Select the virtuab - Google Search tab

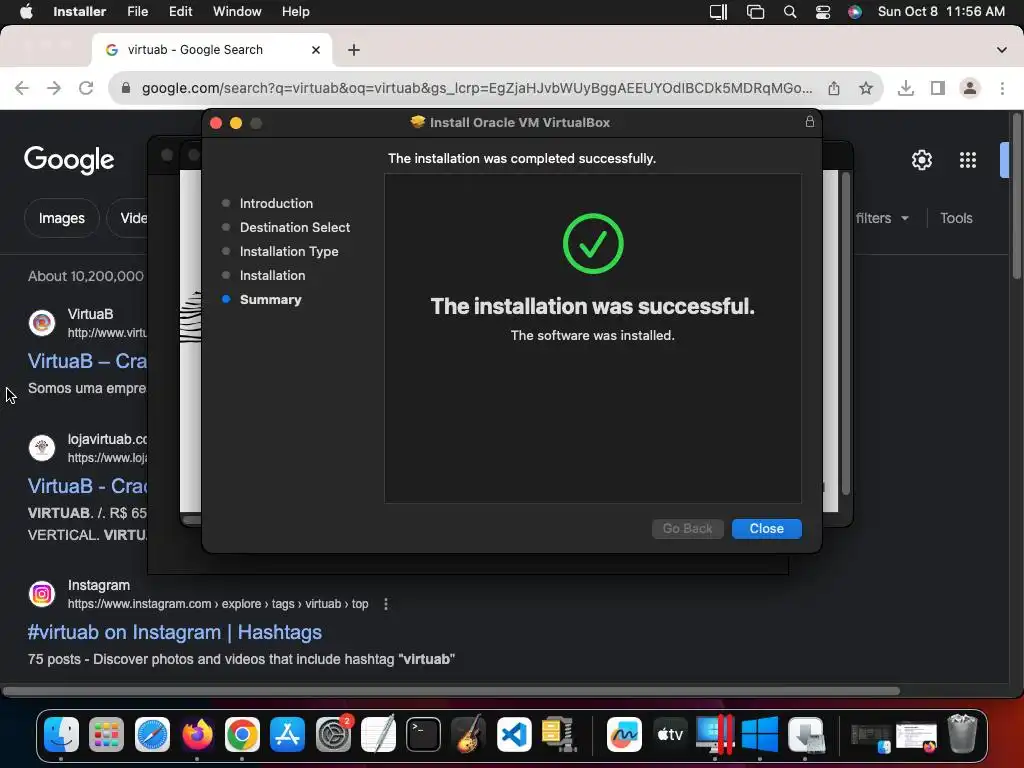point(212,50)
